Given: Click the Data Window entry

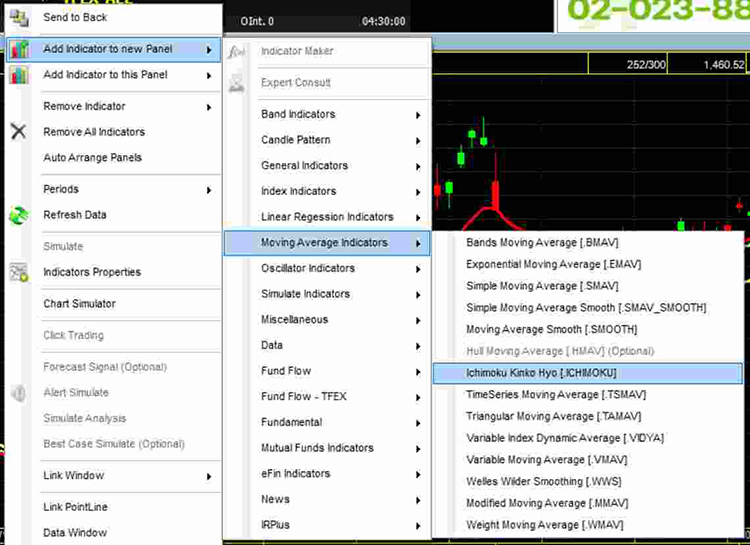Looking at the screenshot, I should 75,533.
